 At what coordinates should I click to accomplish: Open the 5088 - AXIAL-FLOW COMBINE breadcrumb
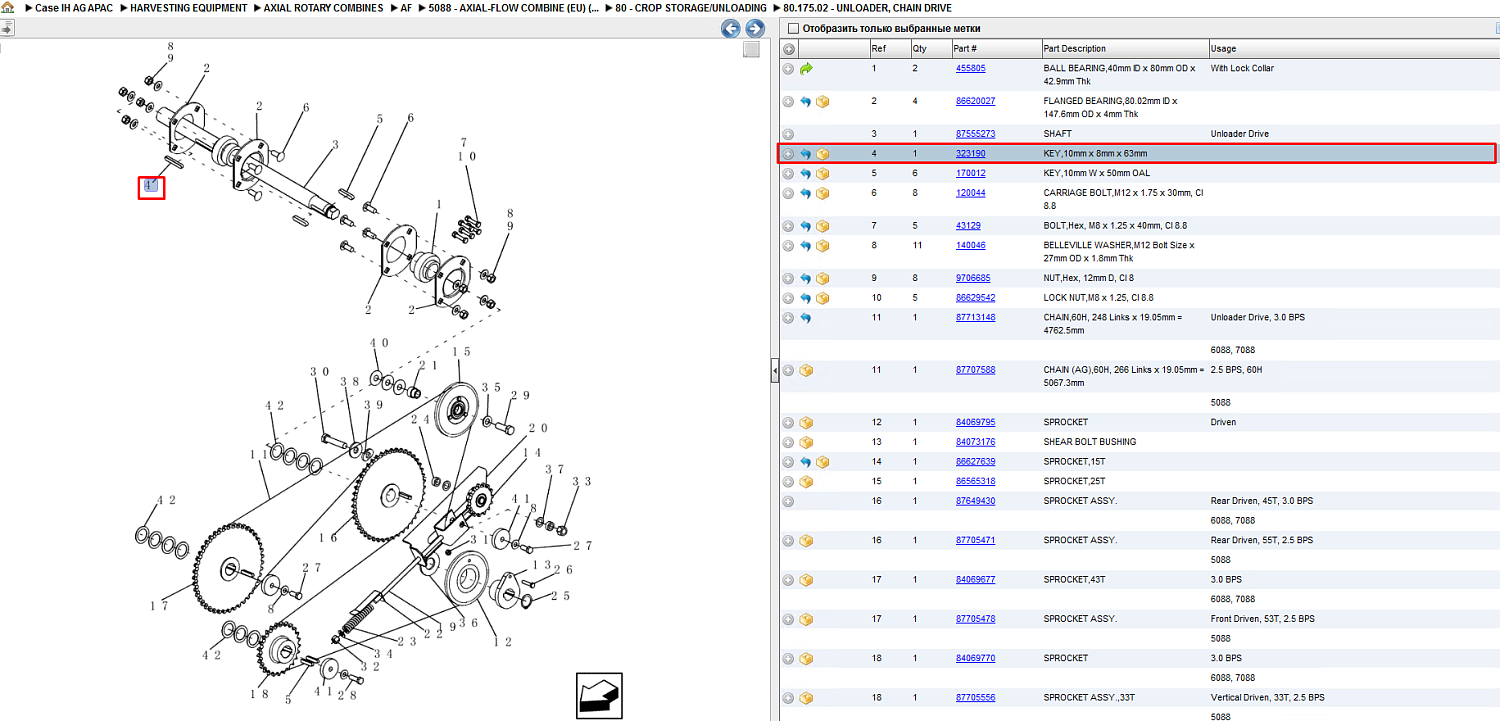pyautogui.click(x=514, y=8)
